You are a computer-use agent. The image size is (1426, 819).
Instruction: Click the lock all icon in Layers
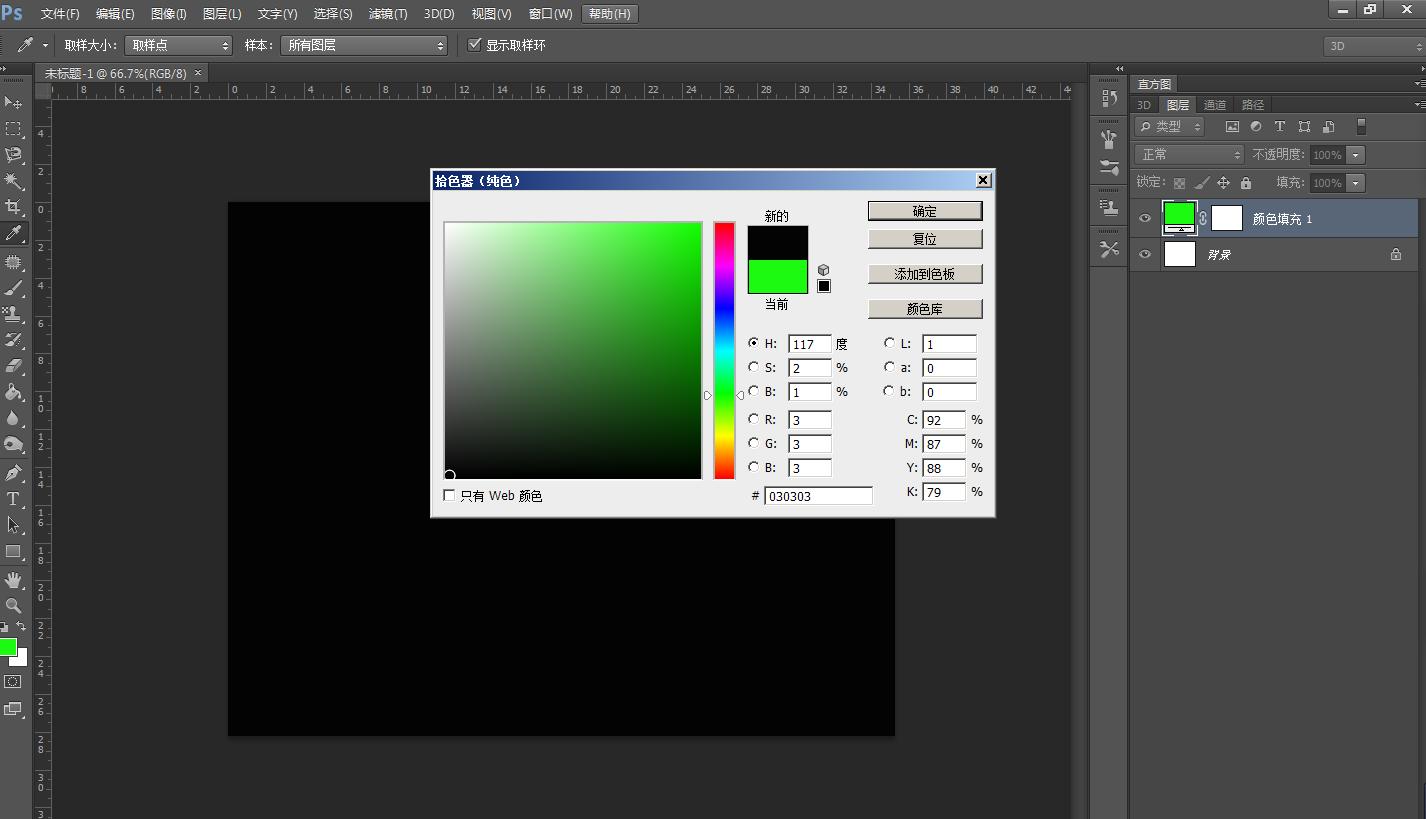coord(1246,183)
